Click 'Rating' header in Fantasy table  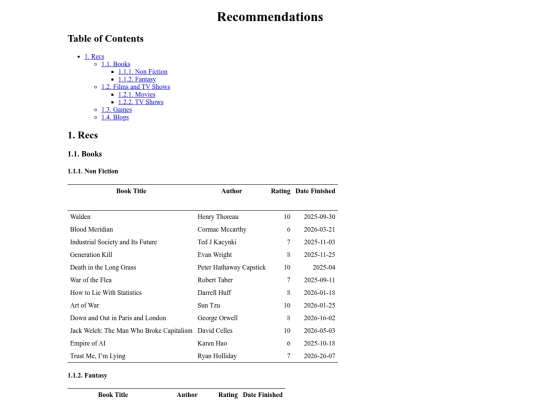click(228, 395)
